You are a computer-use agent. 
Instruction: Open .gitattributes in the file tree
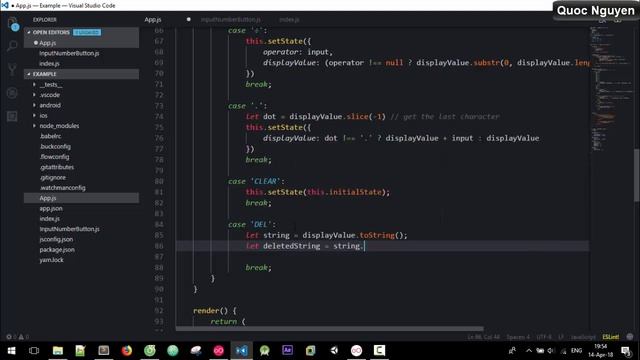click(x=57, y=167)
